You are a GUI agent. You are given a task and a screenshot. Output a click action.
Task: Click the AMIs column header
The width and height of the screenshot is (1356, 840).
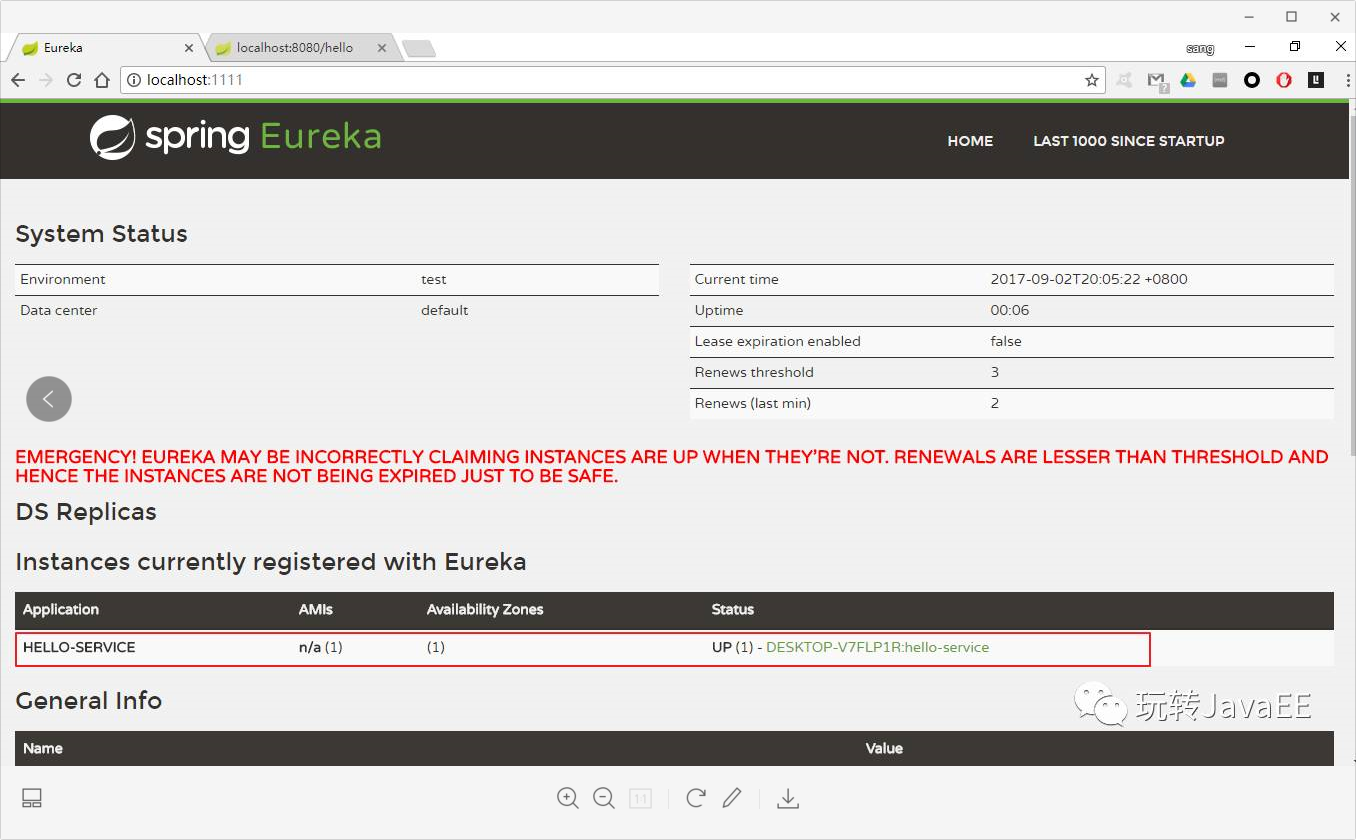316,609
